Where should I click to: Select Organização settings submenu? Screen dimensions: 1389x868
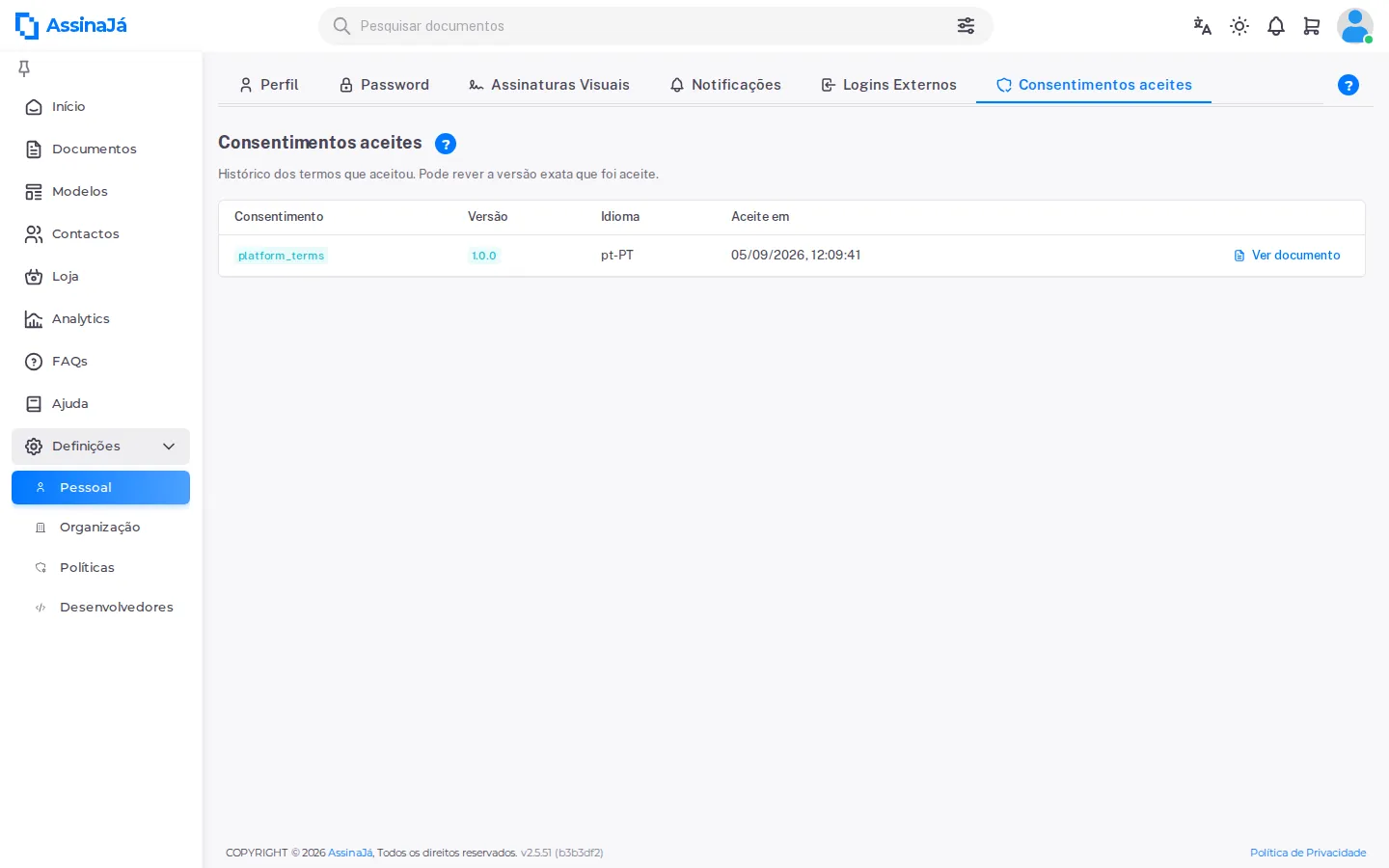[x=100, y=528]
